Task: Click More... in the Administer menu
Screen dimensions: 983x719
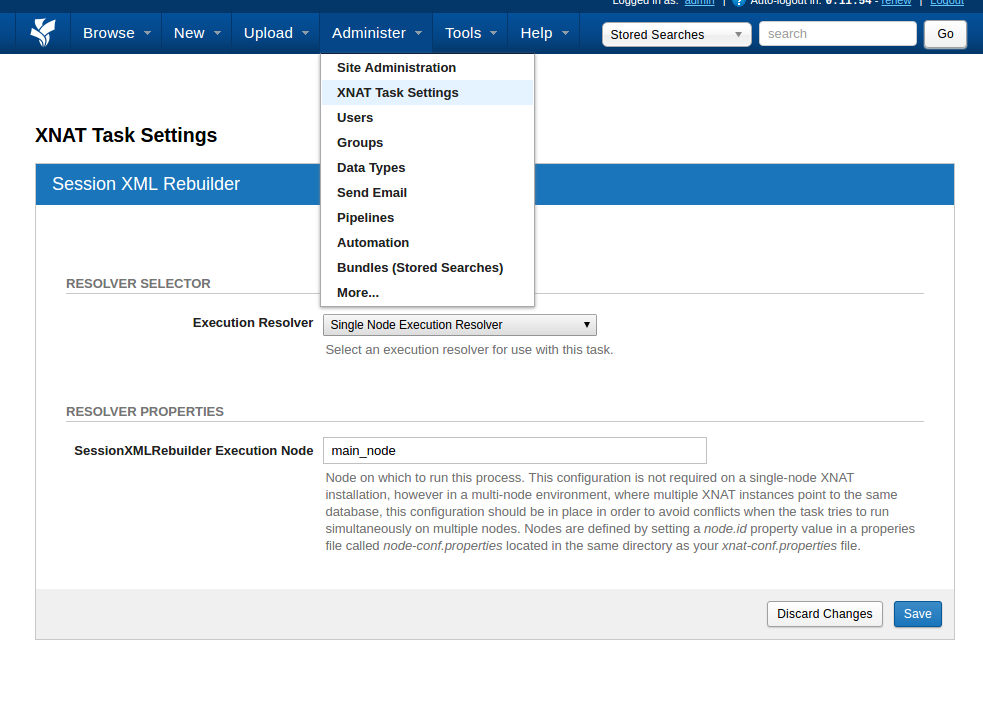Action: 358,293
